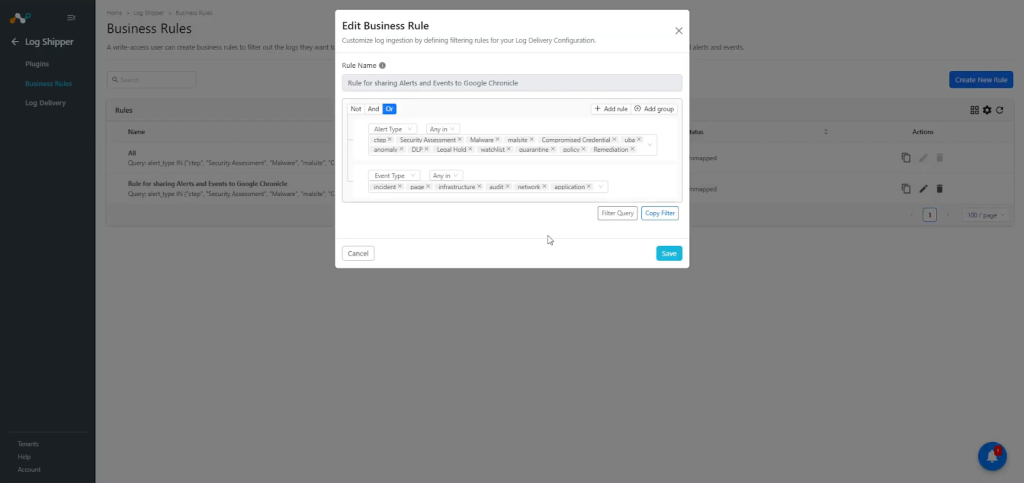The width and height of the screenshot is (1024, 483).
Task: Click the notification bell icon
Action: (x=992, y=456)
